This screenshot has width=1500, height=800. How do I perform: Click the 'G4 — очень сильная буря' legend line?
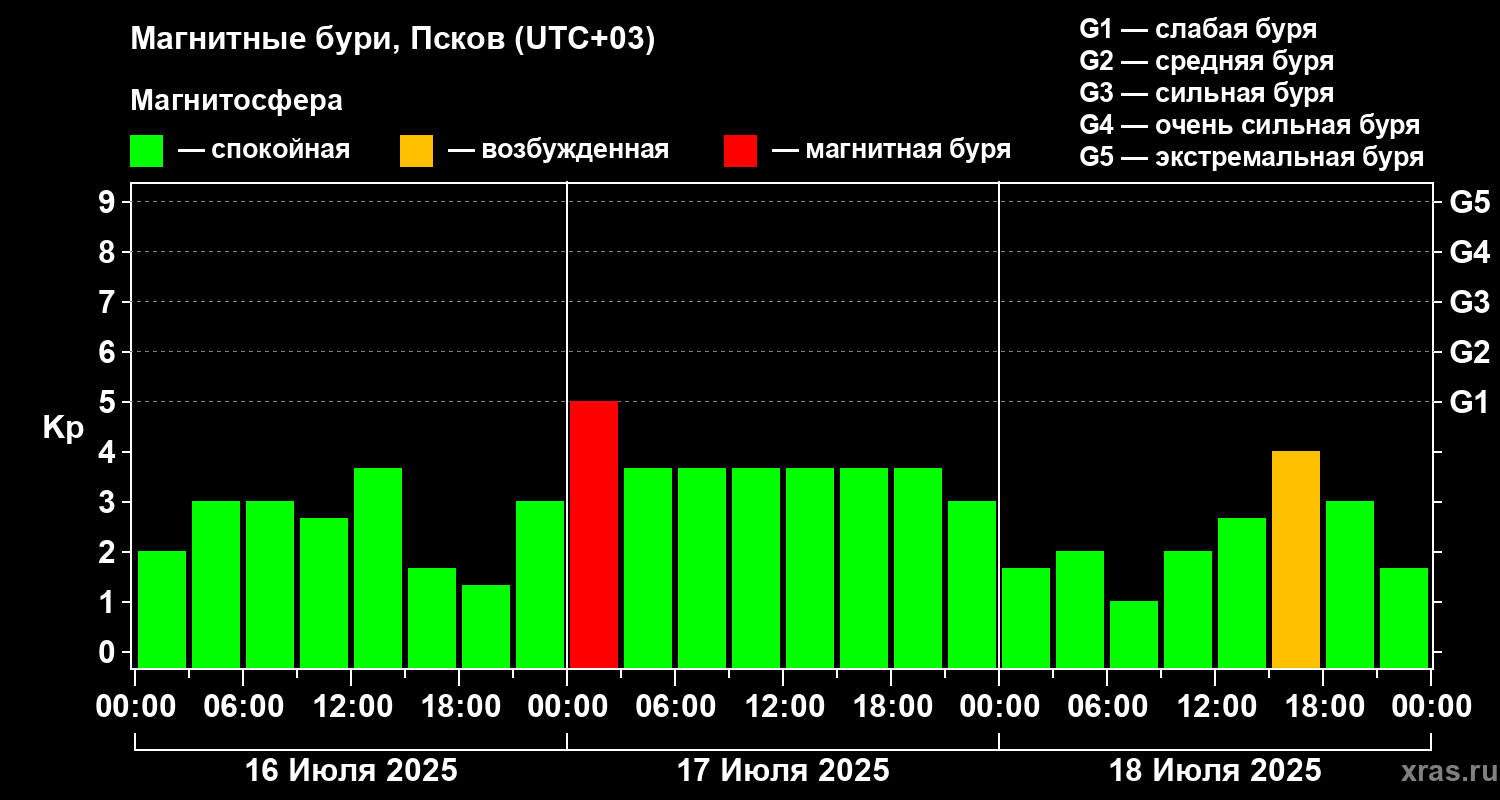1250,125
